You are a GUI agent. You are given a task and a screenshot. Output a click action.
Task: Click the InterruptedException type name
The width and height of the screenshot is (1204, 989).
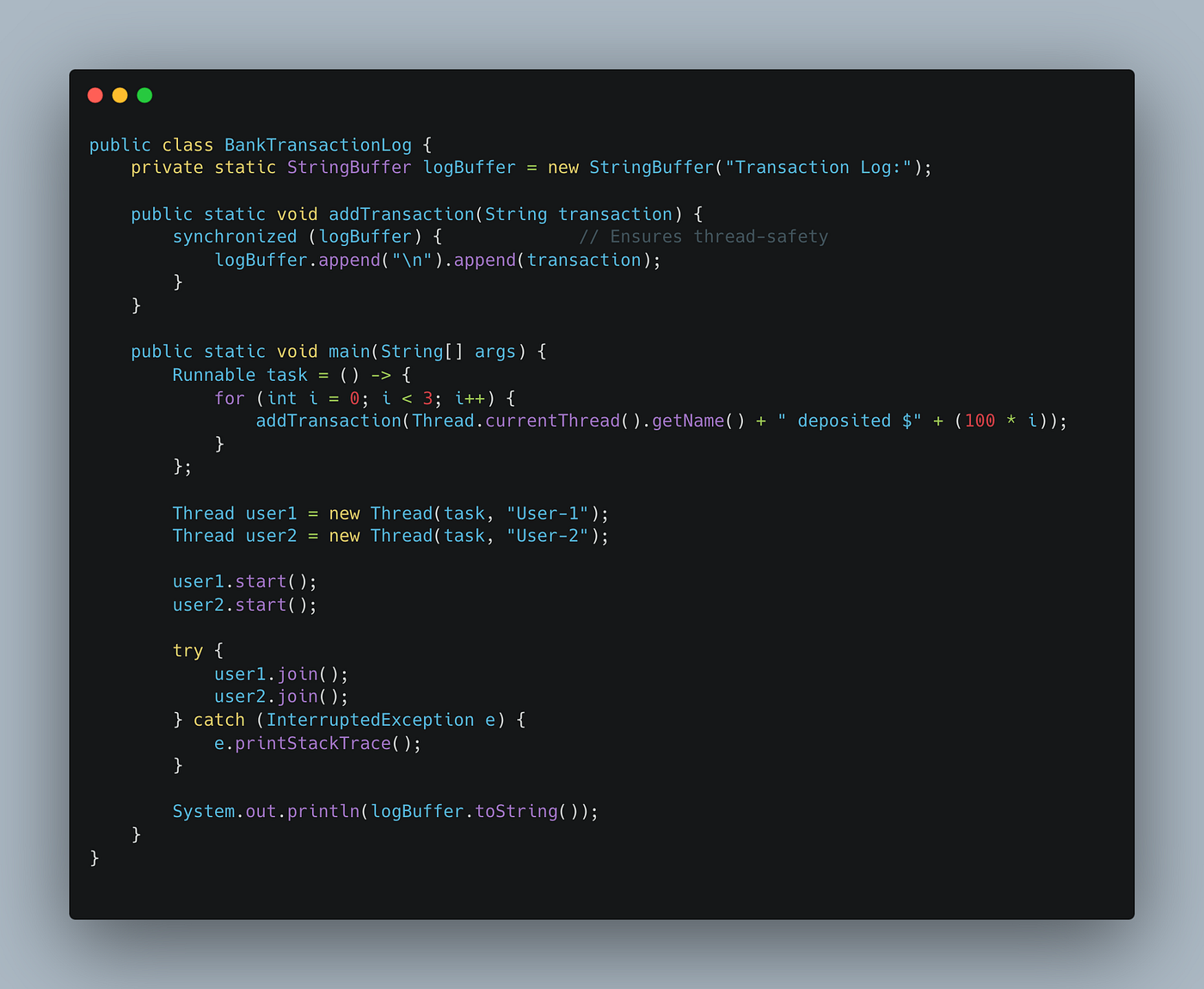coord(370,720)
